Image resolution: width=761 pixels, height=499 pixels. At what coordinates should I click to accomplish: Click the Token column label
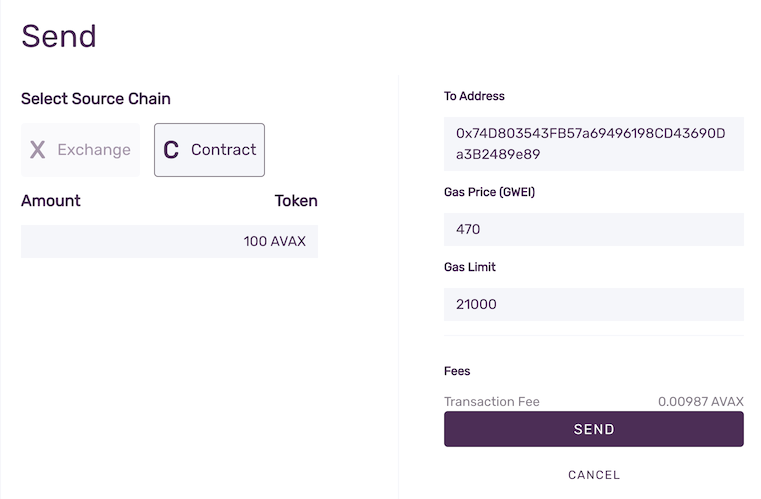pos(296,200)
